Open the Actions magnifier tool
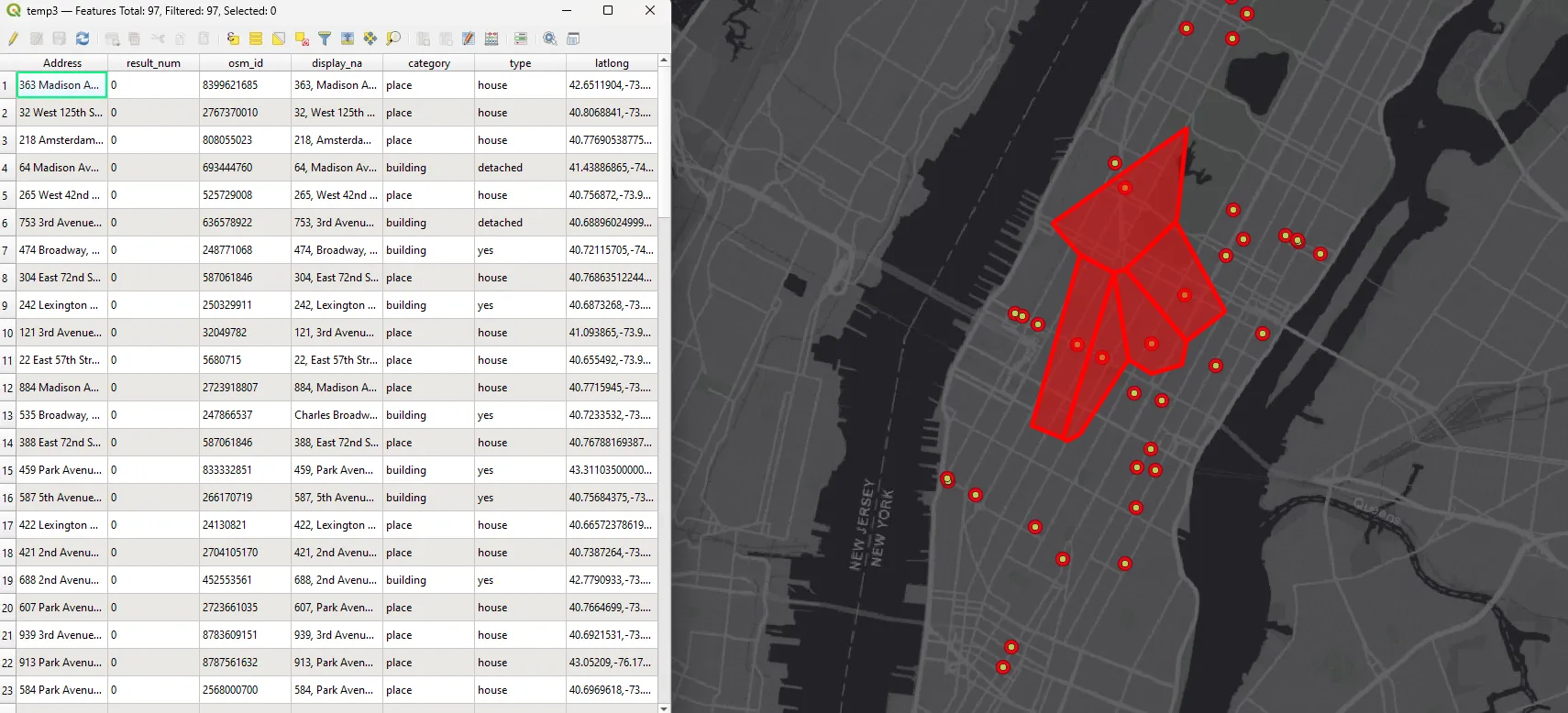 coord(550,38)
